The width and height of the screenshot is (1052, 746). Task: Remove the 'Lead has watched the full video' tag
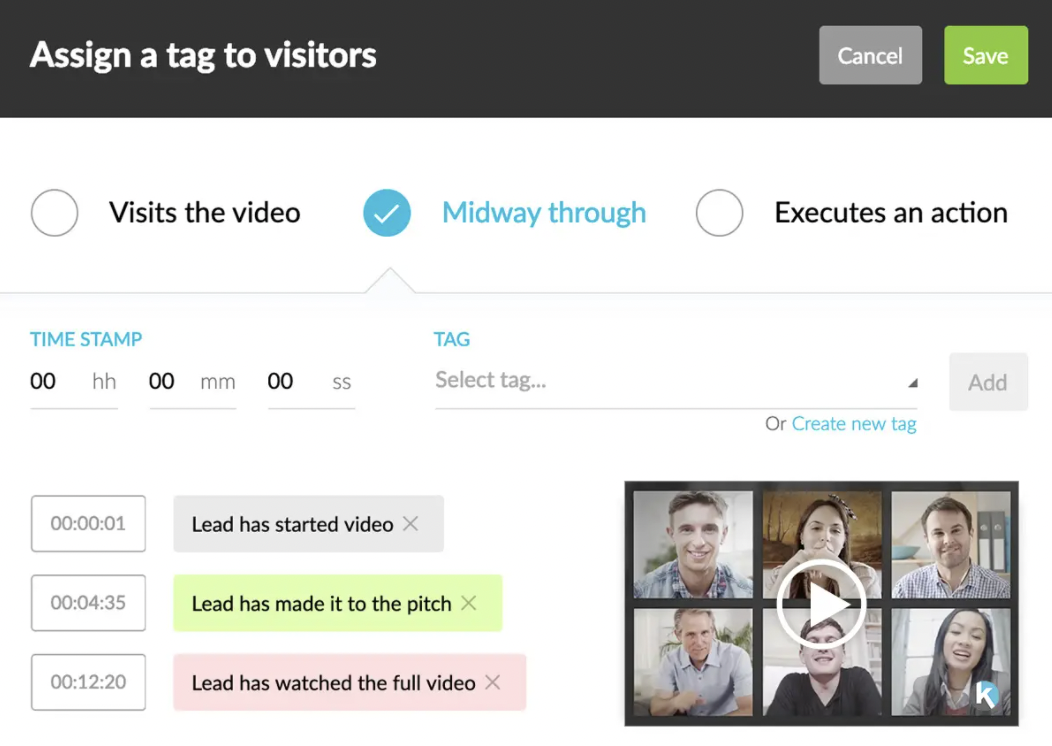(x=492, y=682)
